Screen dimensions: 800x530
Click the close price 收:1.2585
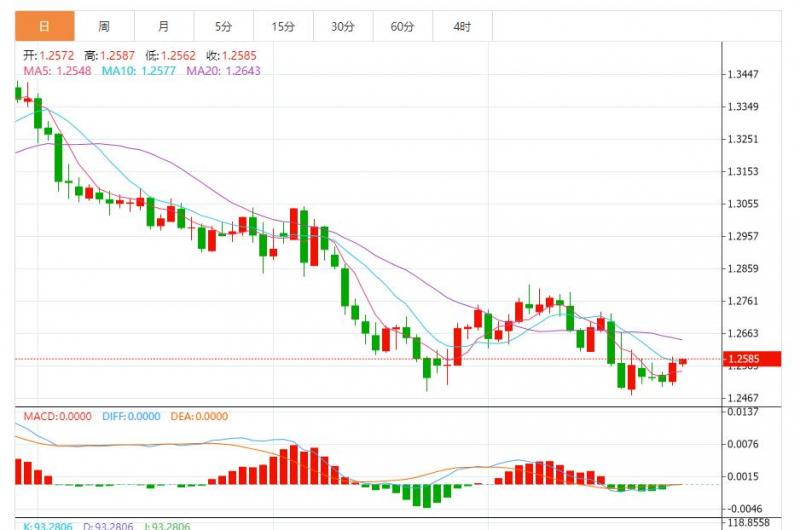click(231, 56)
